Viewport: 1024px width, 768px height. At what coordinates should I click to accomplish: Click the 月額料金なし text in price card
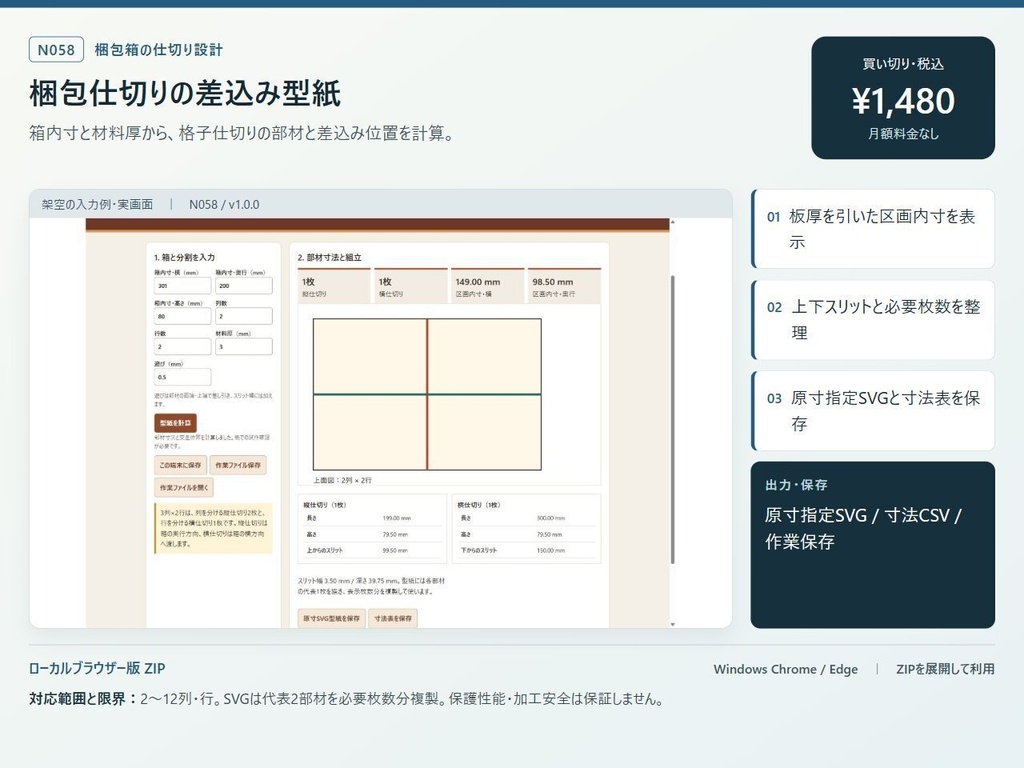[903, 133]
